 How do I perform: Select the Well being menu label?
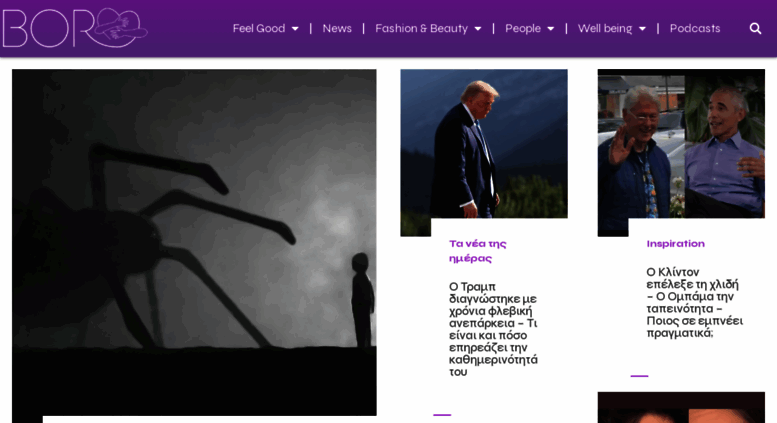[x=605, y=29]
